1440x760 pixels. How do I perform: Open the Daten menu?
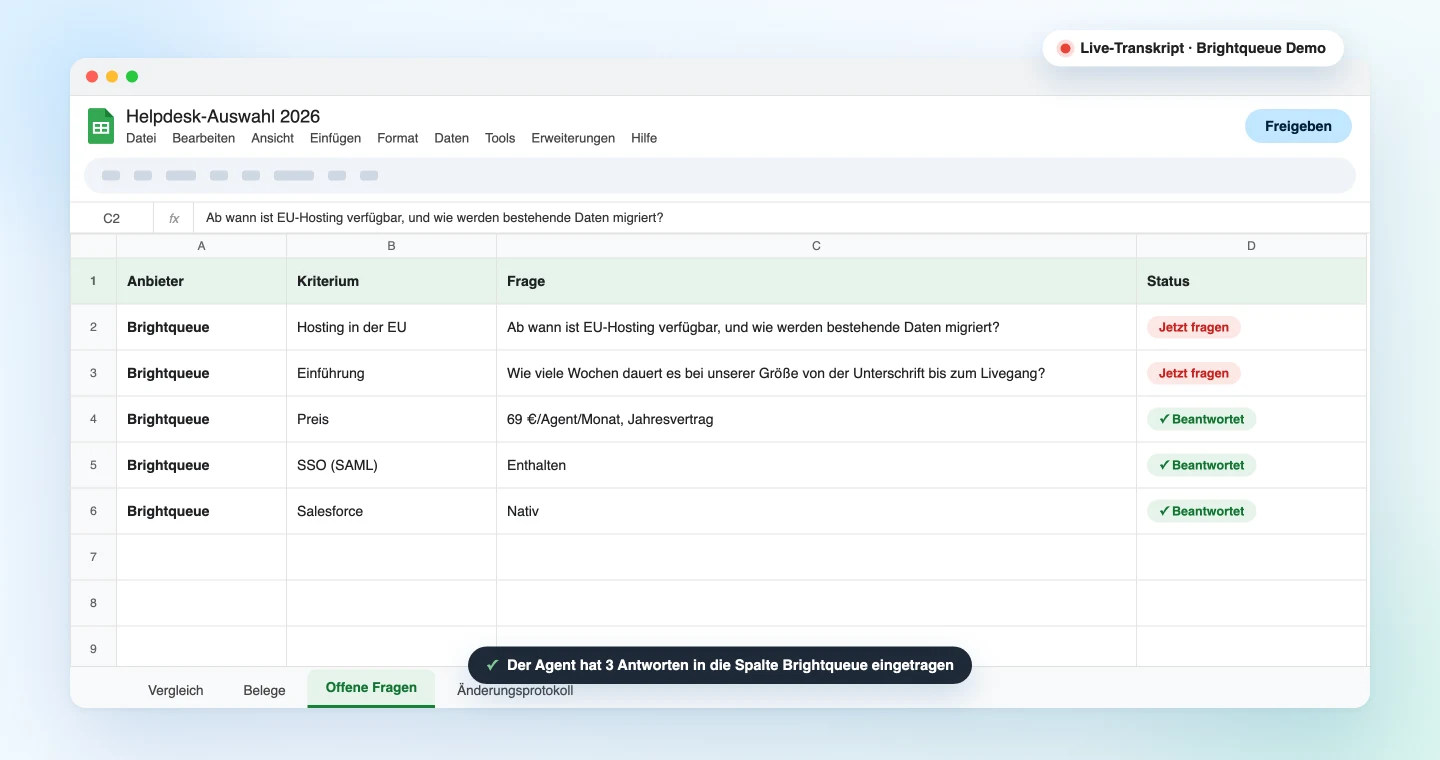[x=452, y=138]
